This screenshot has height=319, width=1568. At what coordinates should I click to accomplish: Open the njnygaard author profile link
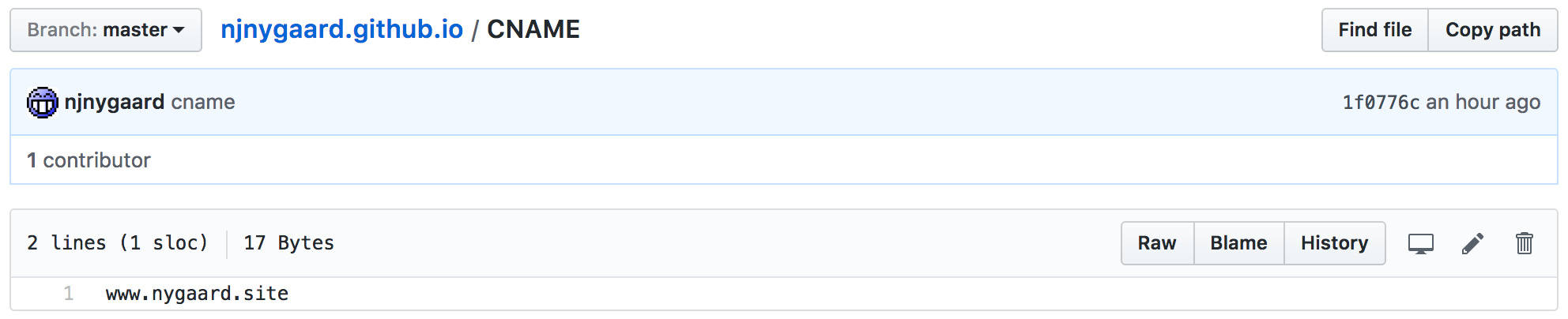115,102
